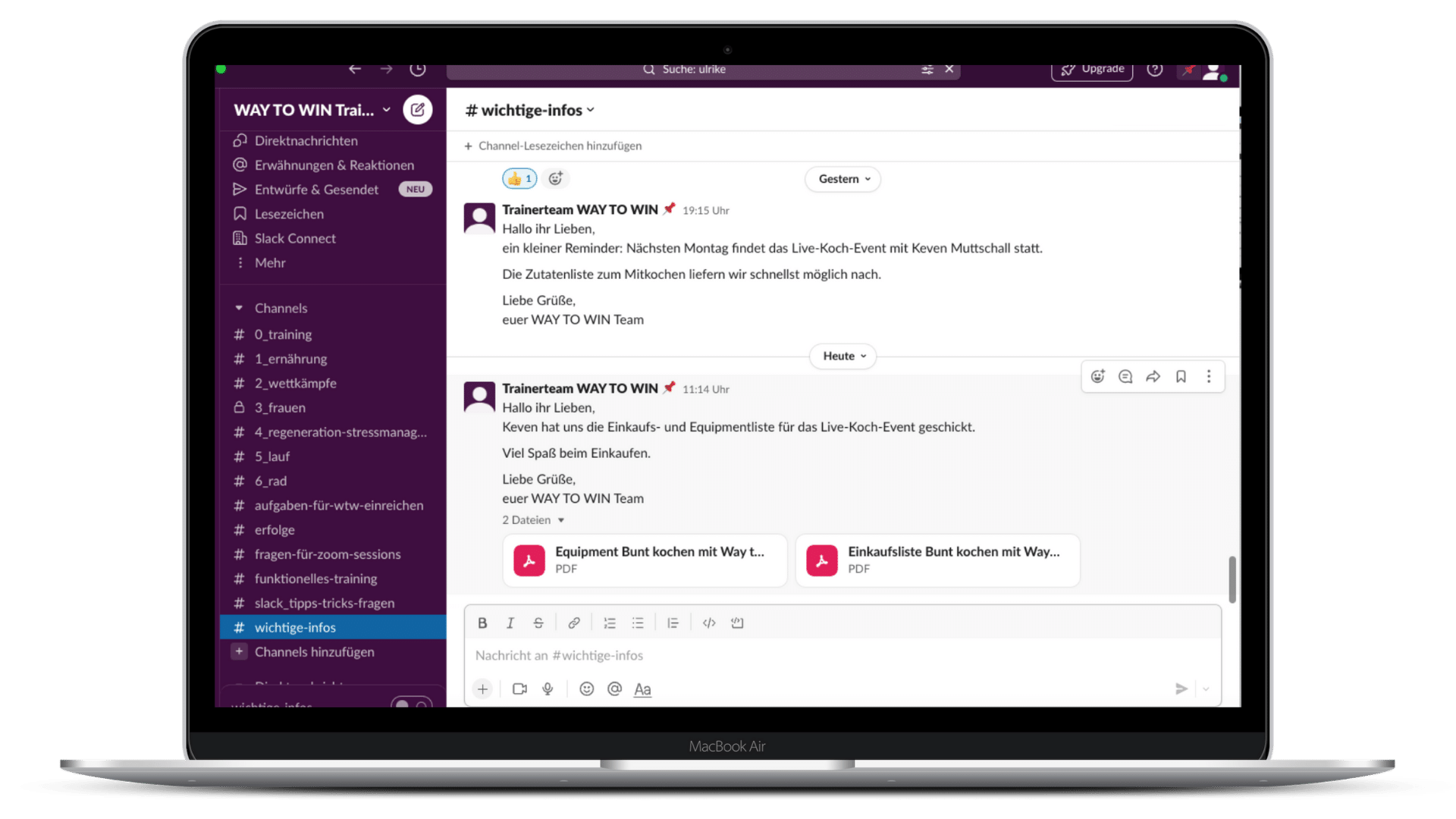The image size is (1456, 819).
Task: Open the Heute date dropdown
Action: click(x=843, y=356)
